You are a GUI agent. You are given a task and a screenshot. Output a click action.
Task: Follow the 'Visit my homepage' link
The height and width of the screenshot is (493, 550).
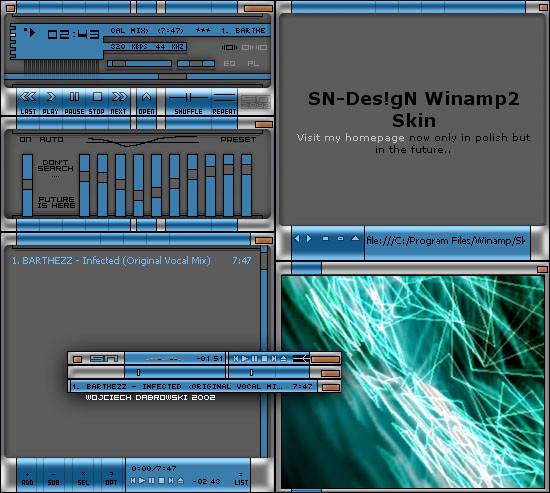click(x=350, y=138)
